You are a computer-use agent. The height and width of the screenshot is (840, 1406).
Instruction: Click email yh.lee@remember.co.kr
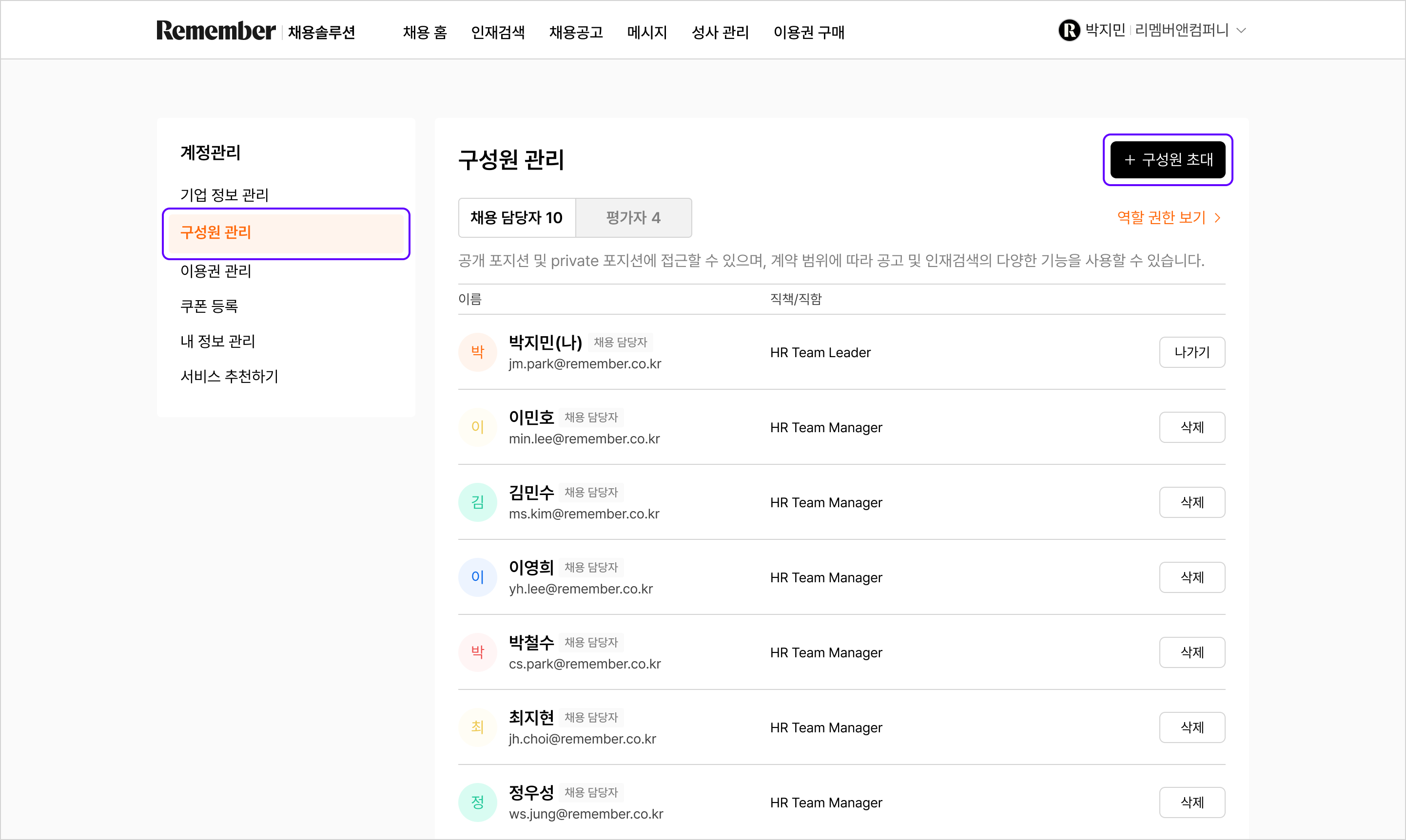(x=581, y=589)
